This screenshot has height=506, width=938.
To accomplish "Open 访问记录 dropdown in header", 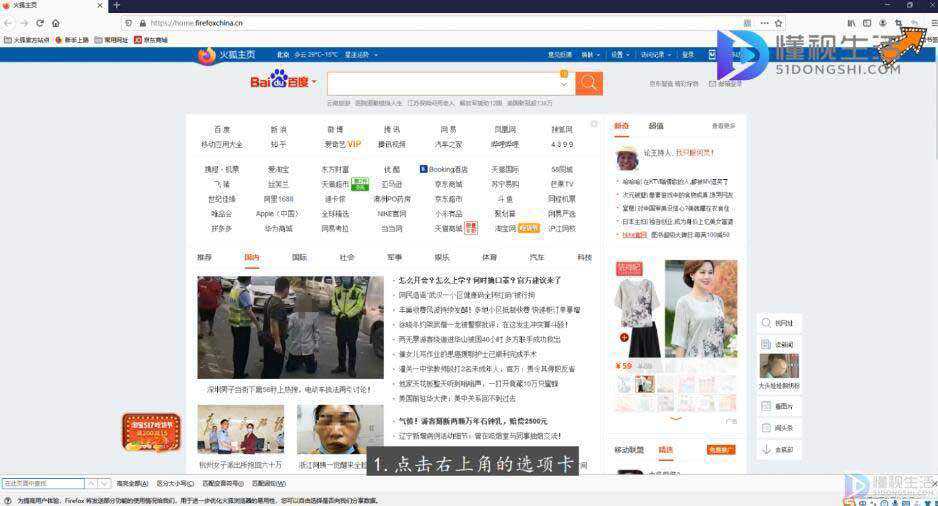I will [656, 54].
